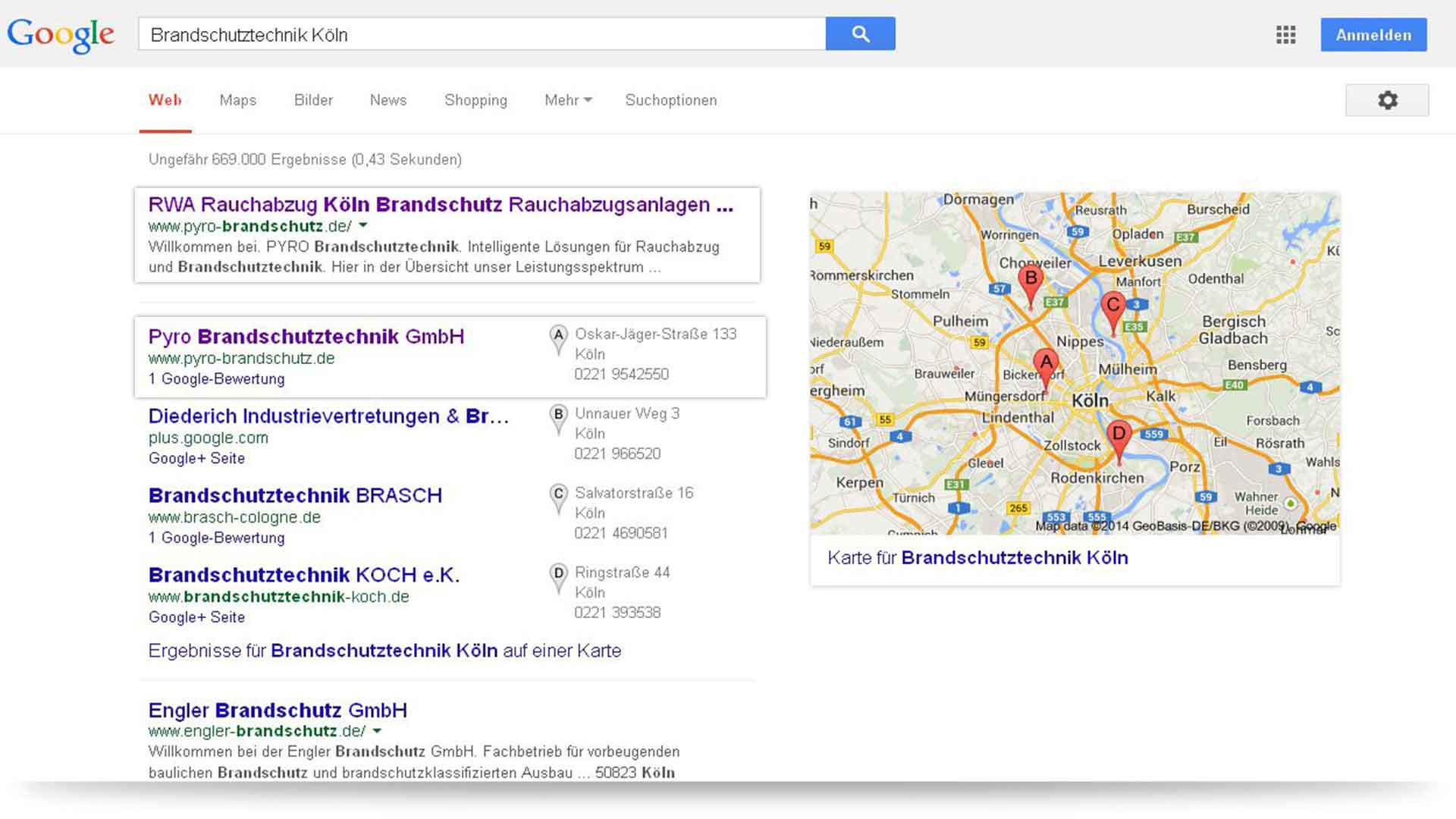Click phone number 0221 966520
This screenshot has height=819, width=1456.
(617, 454)
